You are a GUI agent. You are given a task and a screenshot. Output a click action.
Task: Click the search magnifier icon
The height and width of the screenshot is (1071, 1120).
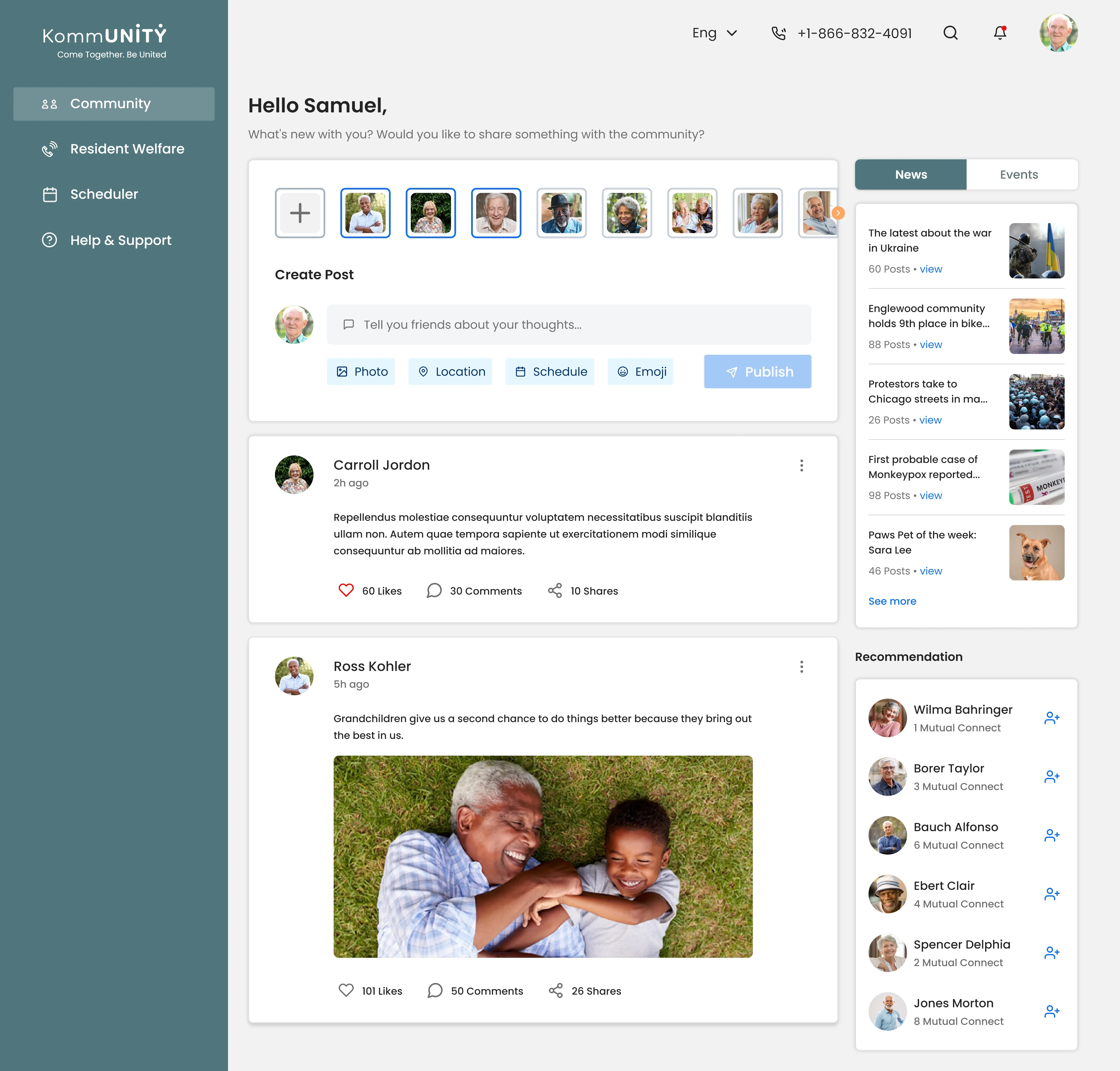click(x=950, y=33)
